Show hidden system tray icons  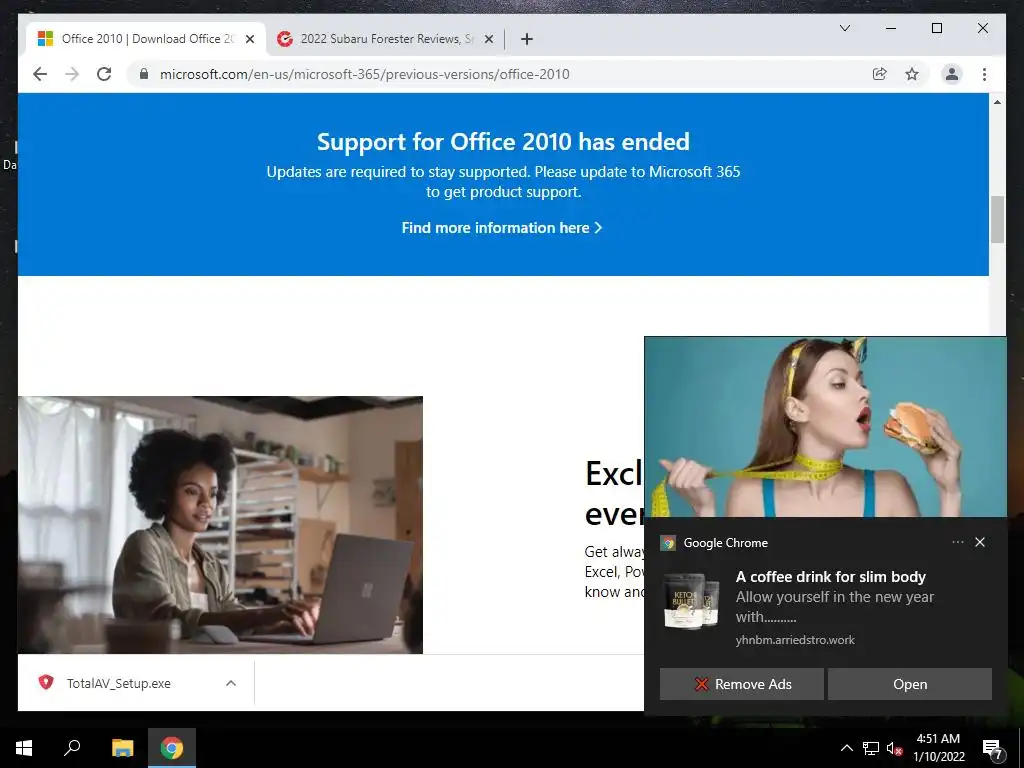click(x=846, y=748)
